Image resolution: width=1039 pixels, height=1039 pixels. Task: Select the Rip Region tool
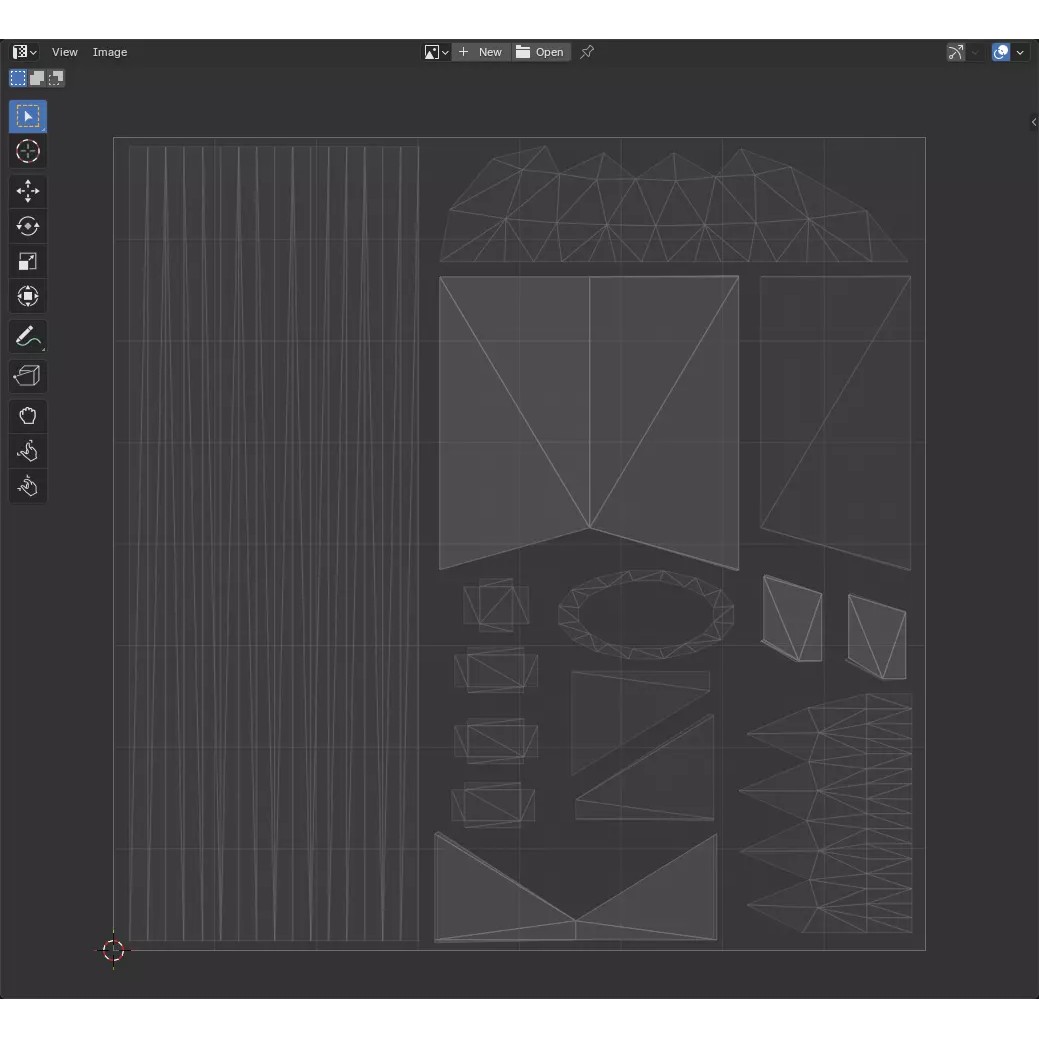pos(28,376)
